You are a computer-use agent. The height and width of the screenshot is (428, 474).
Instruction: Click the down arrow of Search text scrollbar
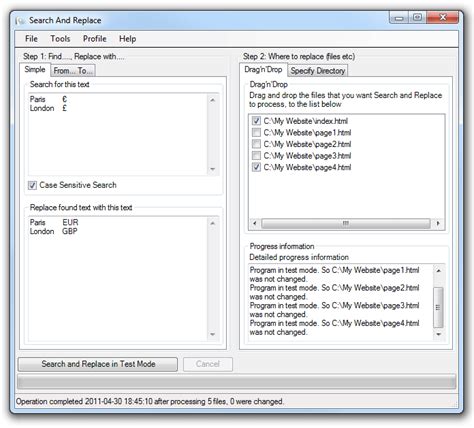(213, 169)
